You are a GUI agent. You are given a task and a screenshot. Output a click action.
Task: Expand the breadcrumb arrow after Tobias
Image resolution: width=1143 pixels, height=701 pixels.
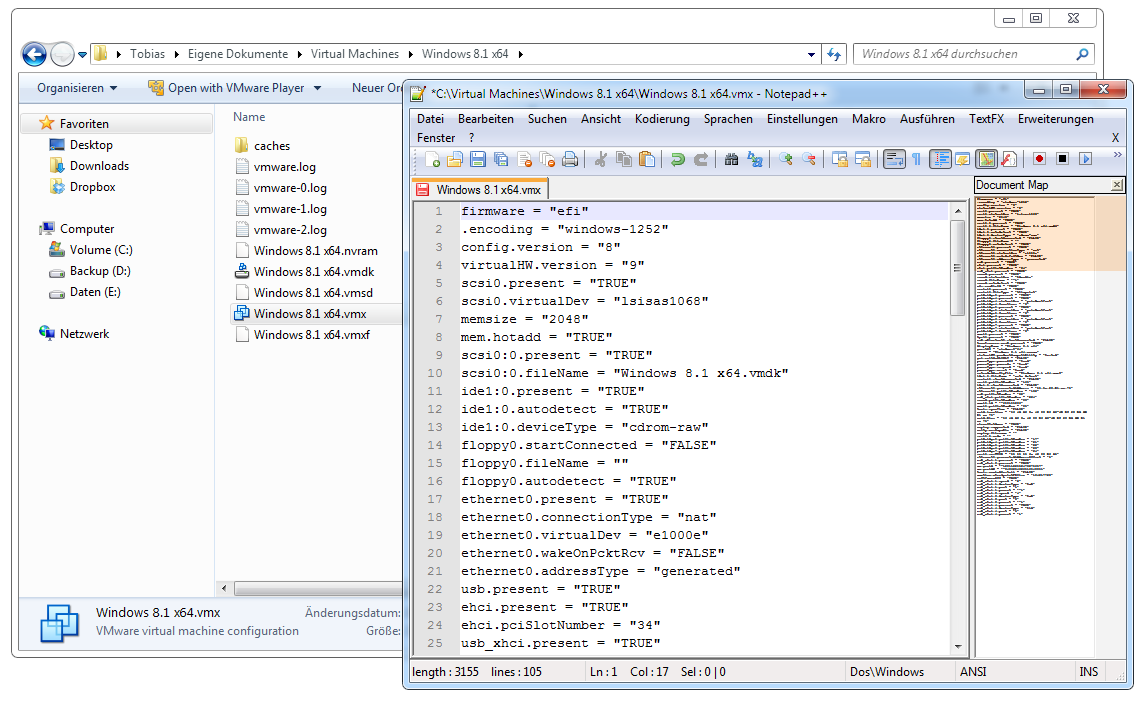[x=176, y=55]
